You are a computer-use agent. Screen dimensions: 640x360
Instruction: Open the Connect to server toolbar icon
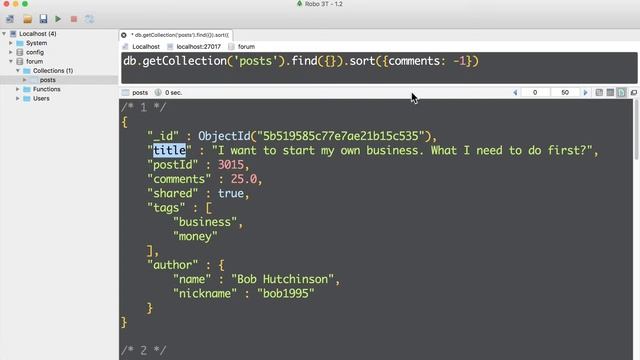[10, 19]
